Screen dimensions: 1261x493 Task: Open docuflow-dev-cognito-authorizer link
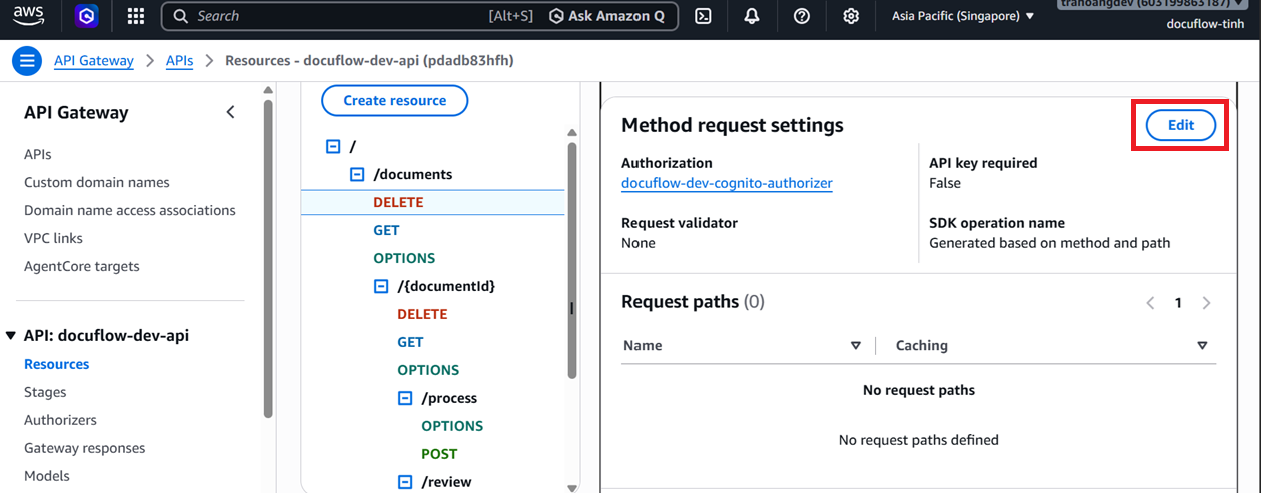pos(727,183)
